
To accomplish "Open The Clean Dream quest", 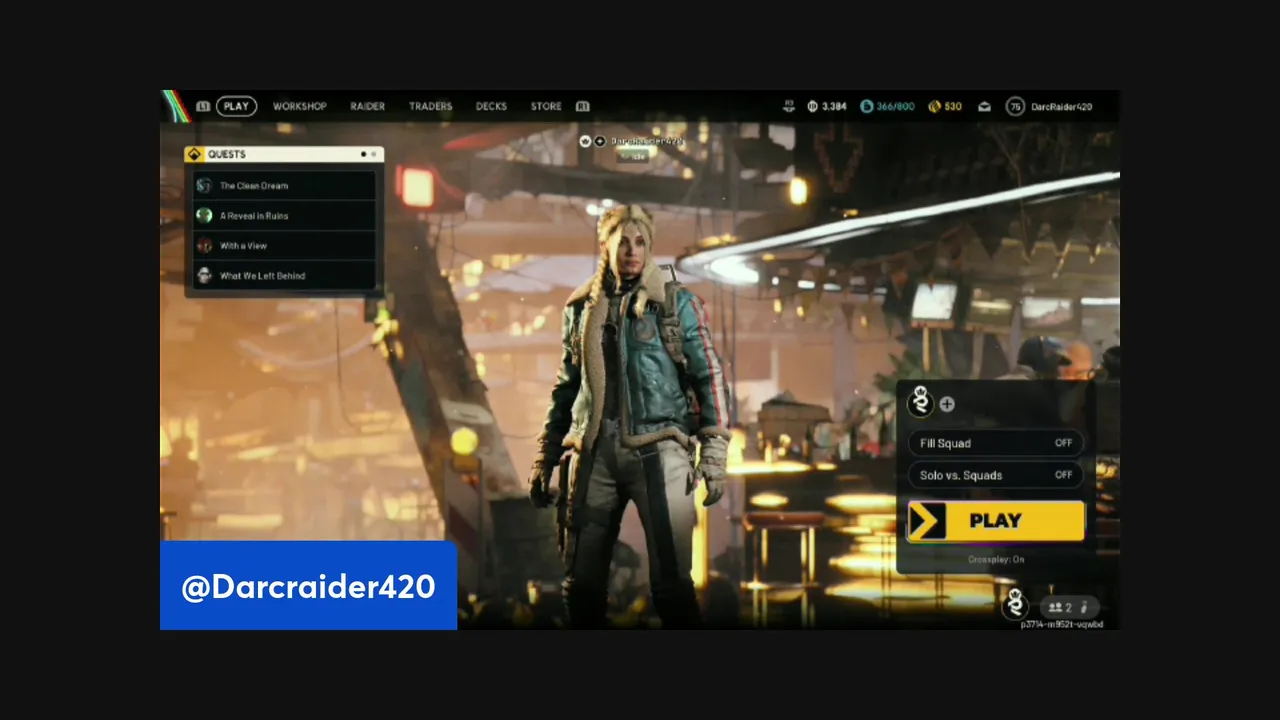I will point(284,185).
